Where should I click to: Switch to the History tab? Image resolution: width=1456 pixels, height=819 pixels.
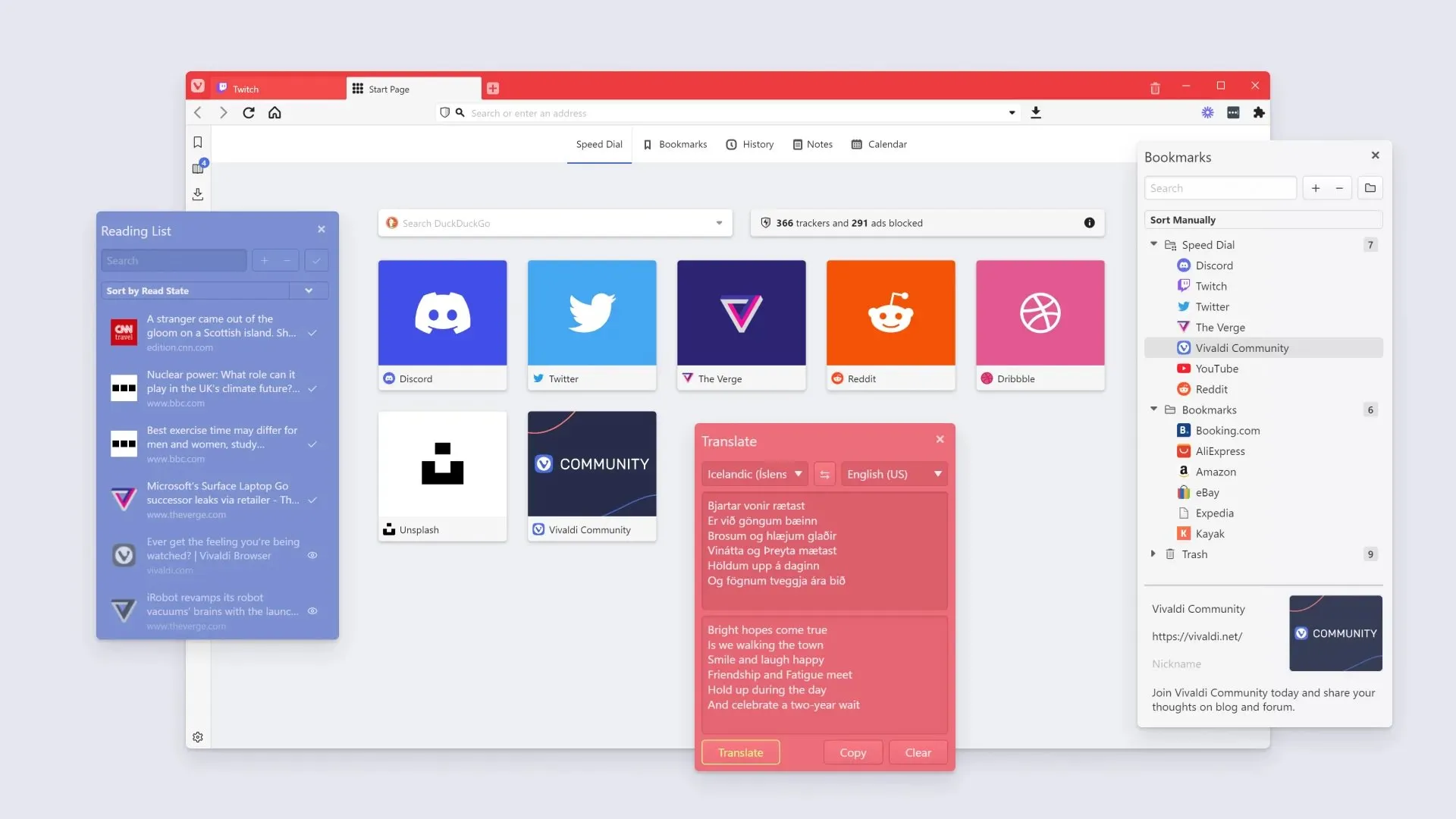757,143
